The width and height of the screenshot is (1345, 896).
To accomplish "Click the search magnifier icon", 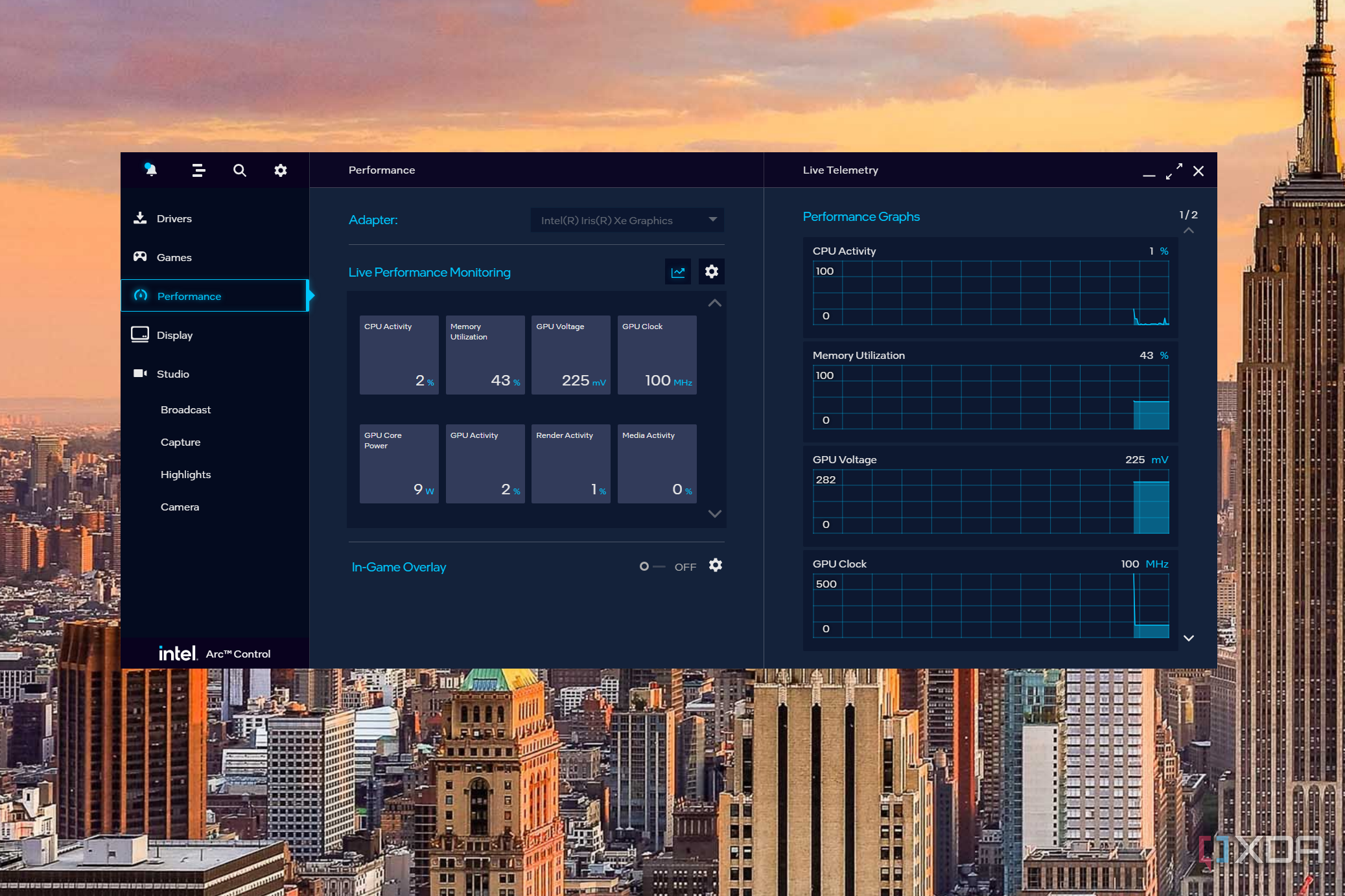I will [240, 170].
